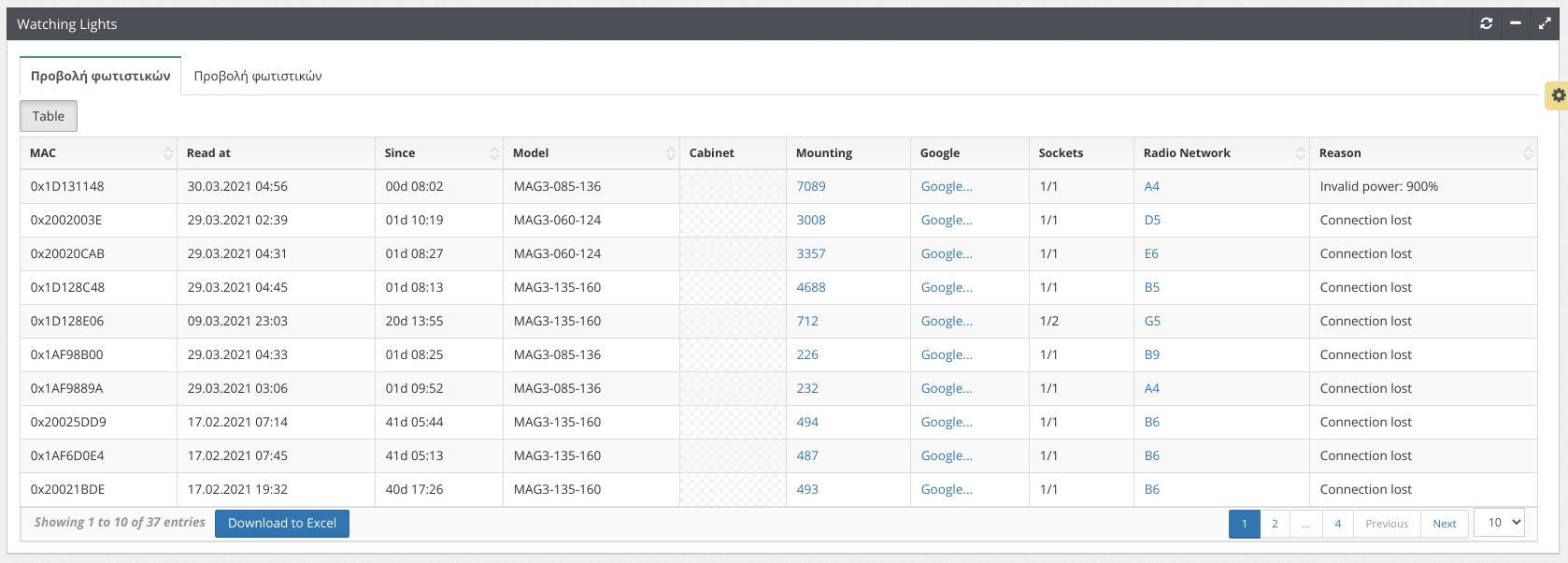Open the page size dropdown showing 10
The image size is (1568, 563).
[1499, 523]
